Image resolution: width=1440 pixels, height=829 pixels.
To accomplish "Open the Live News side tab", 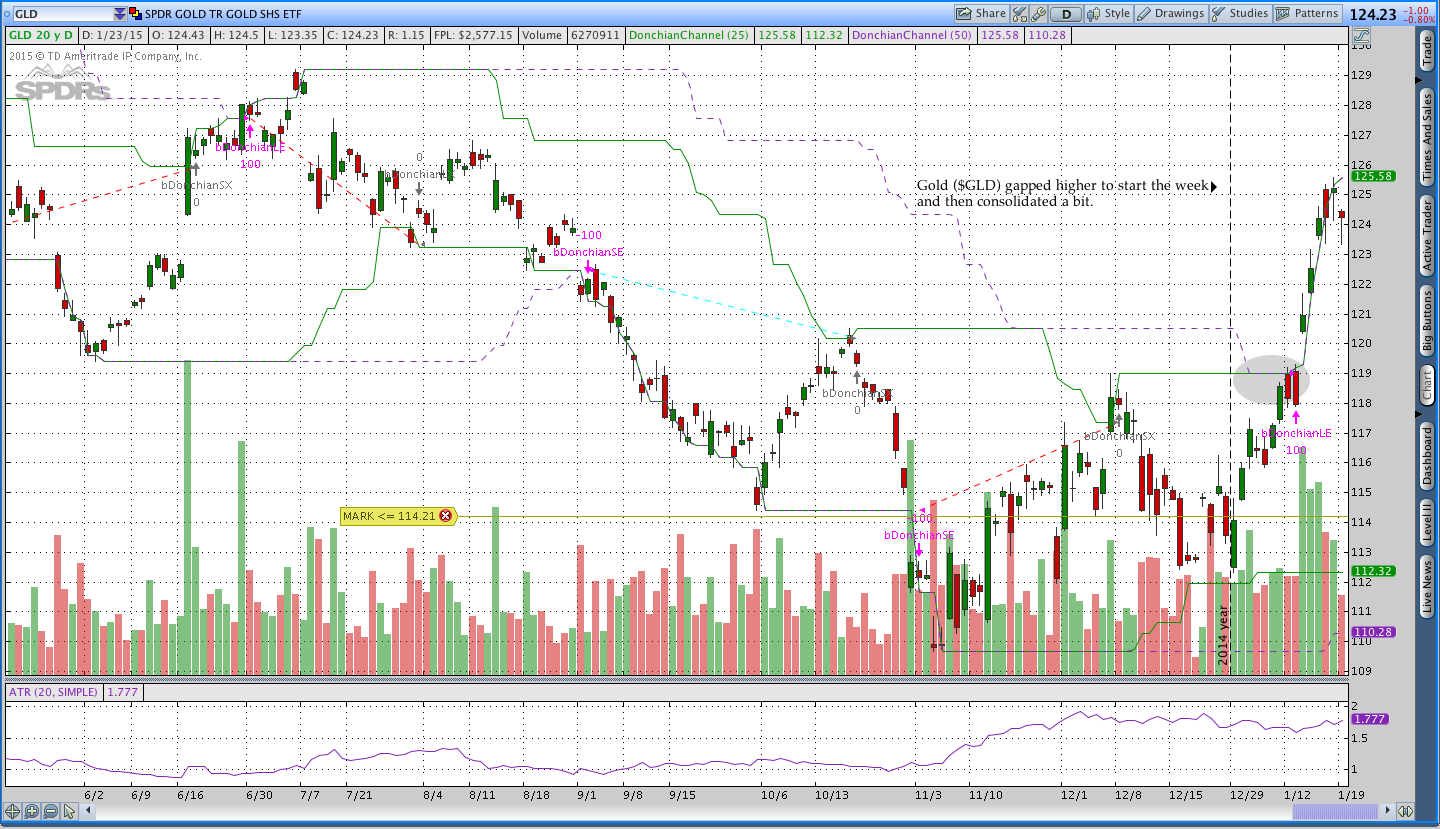I will point(1427,587).
